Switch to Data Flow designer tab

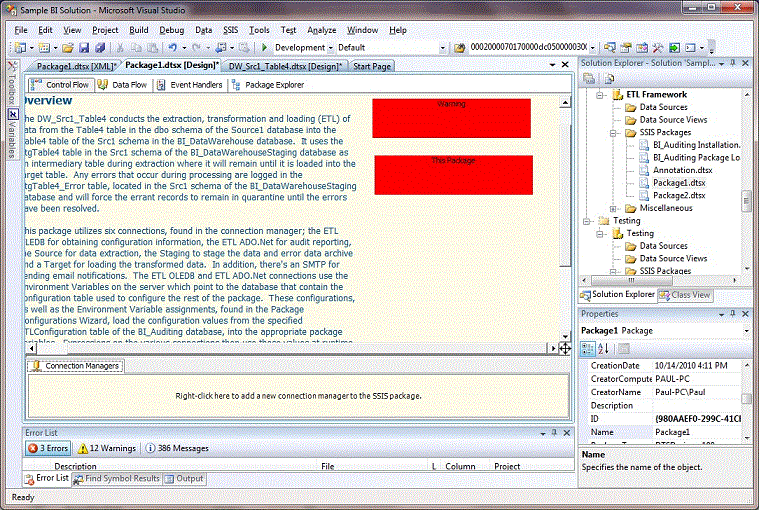[x=123, y=85]
